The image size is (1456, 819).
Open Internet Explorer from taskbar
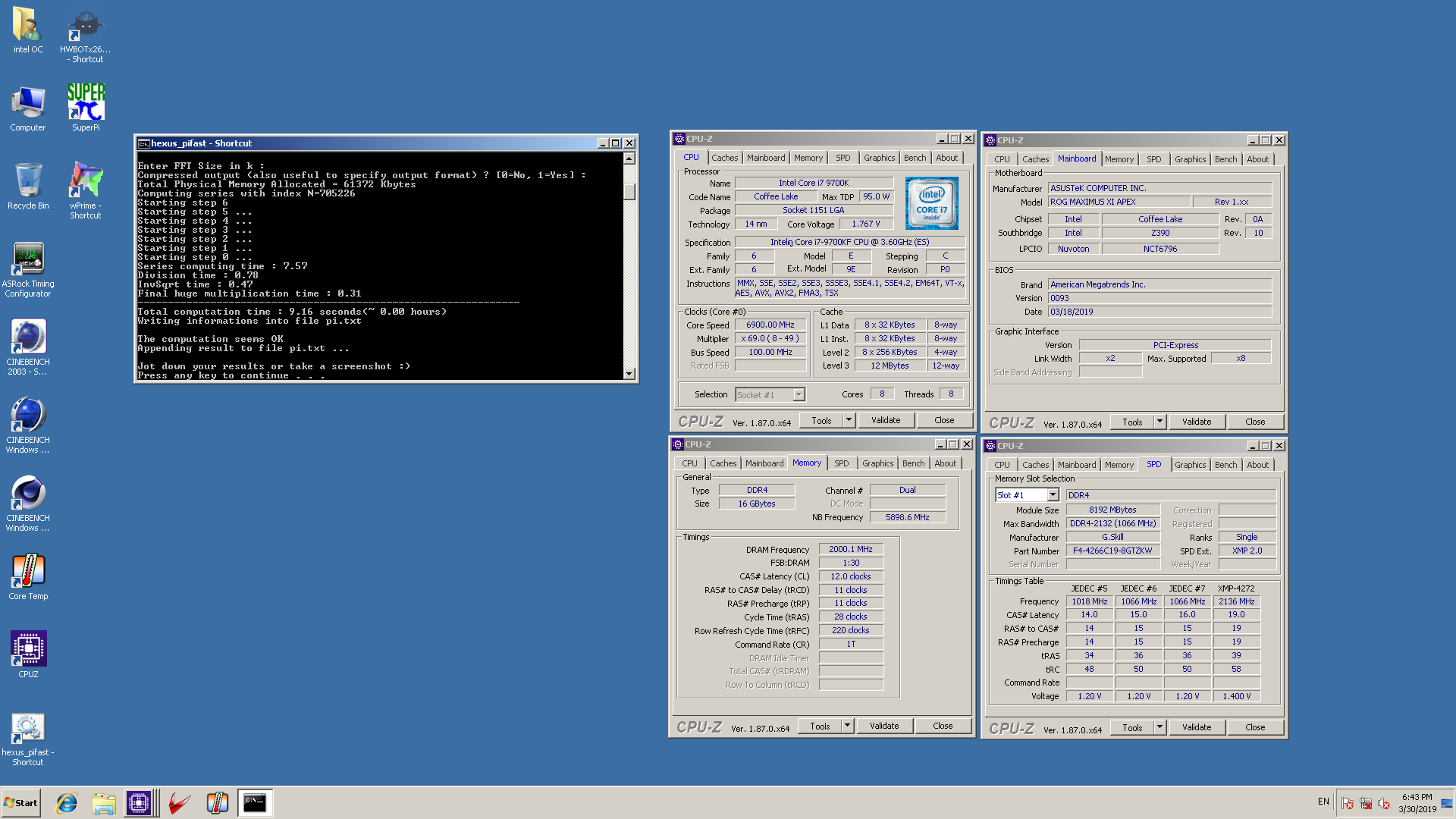click(67, 803)
